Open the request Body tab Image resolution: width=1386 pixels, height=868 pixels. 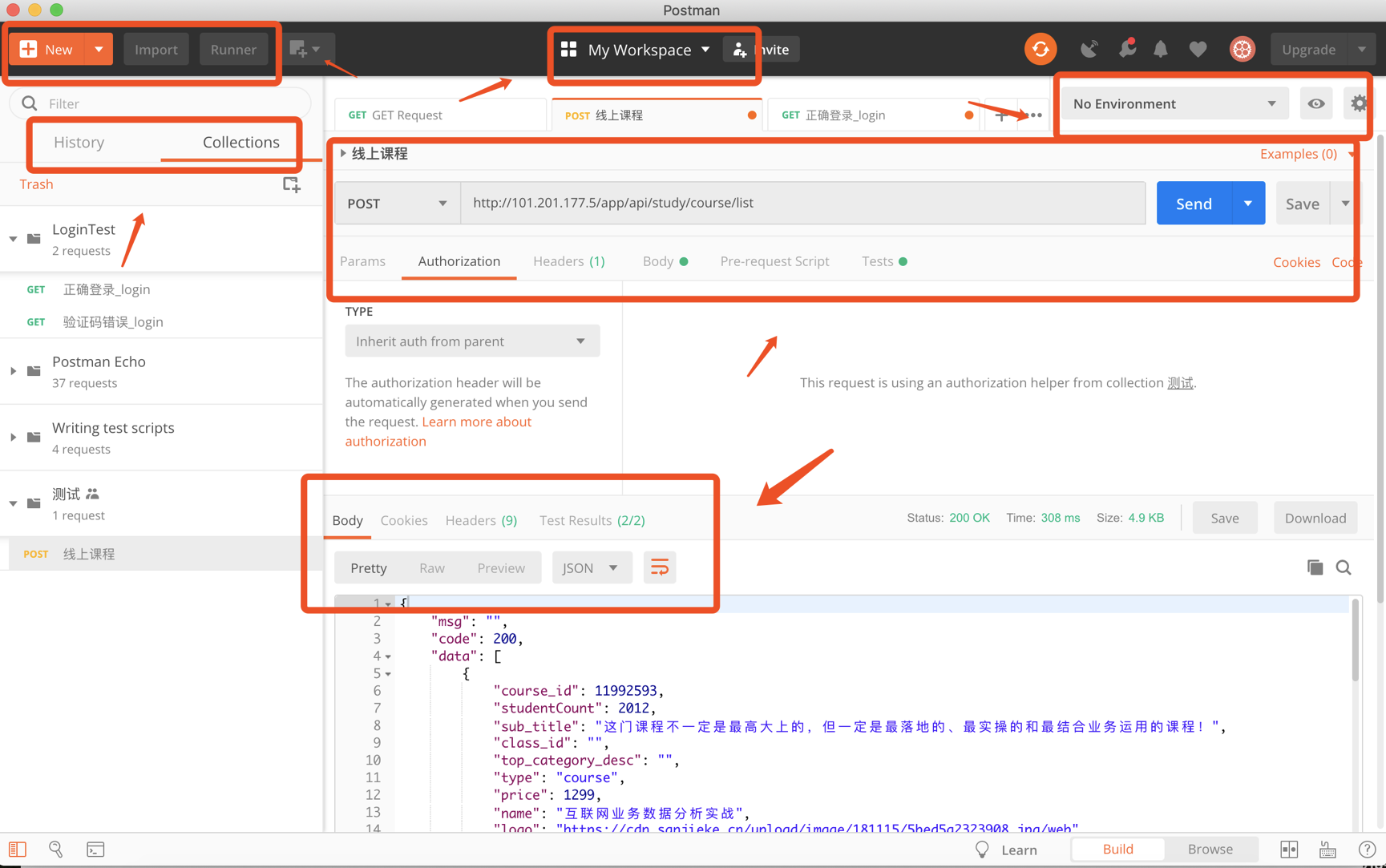click(x=665, y=261)
